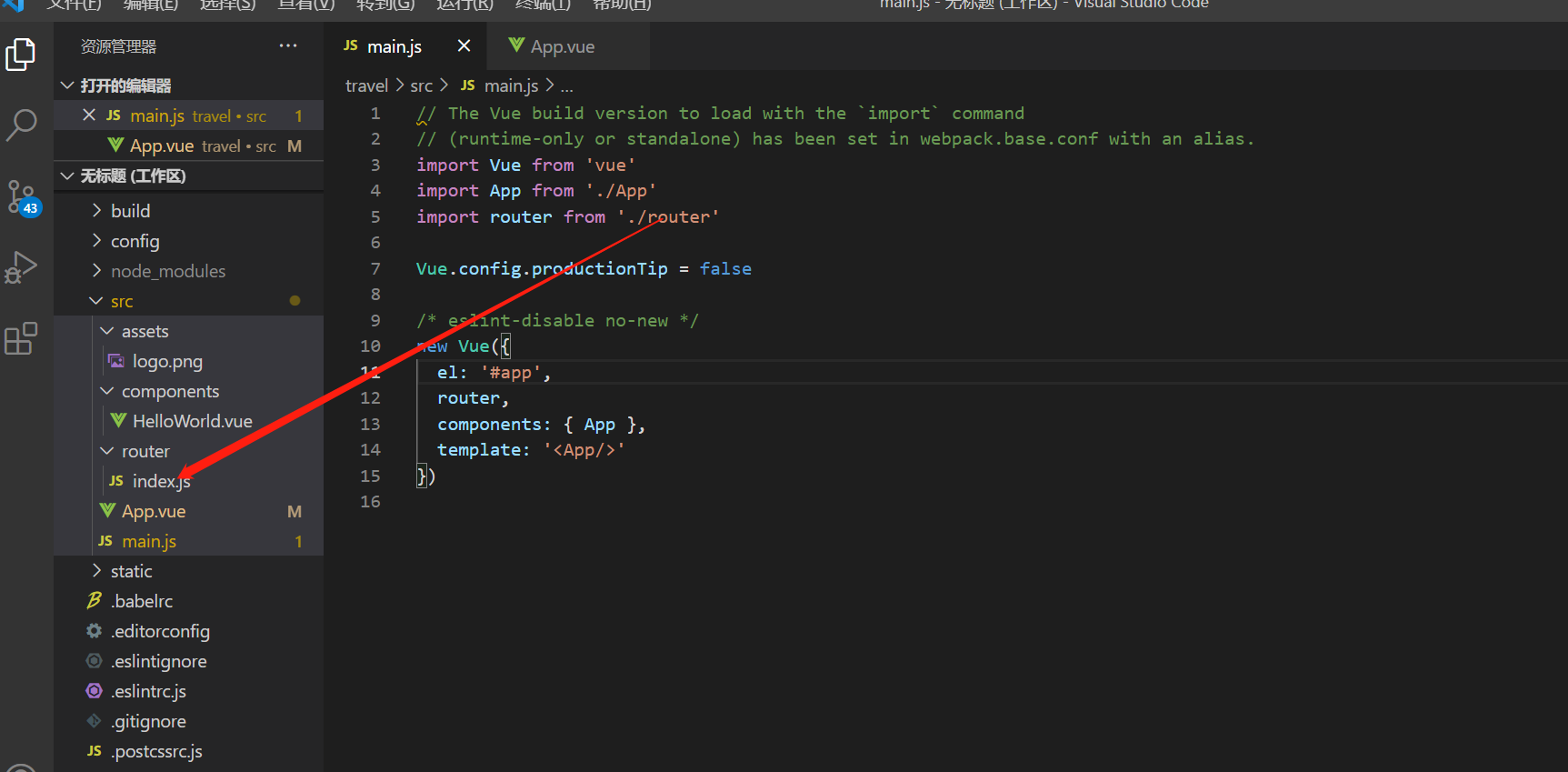Viewport: 1568px width, 772px height.
Task: Click the JS icon beside index.js
Action: pos(116,481)
